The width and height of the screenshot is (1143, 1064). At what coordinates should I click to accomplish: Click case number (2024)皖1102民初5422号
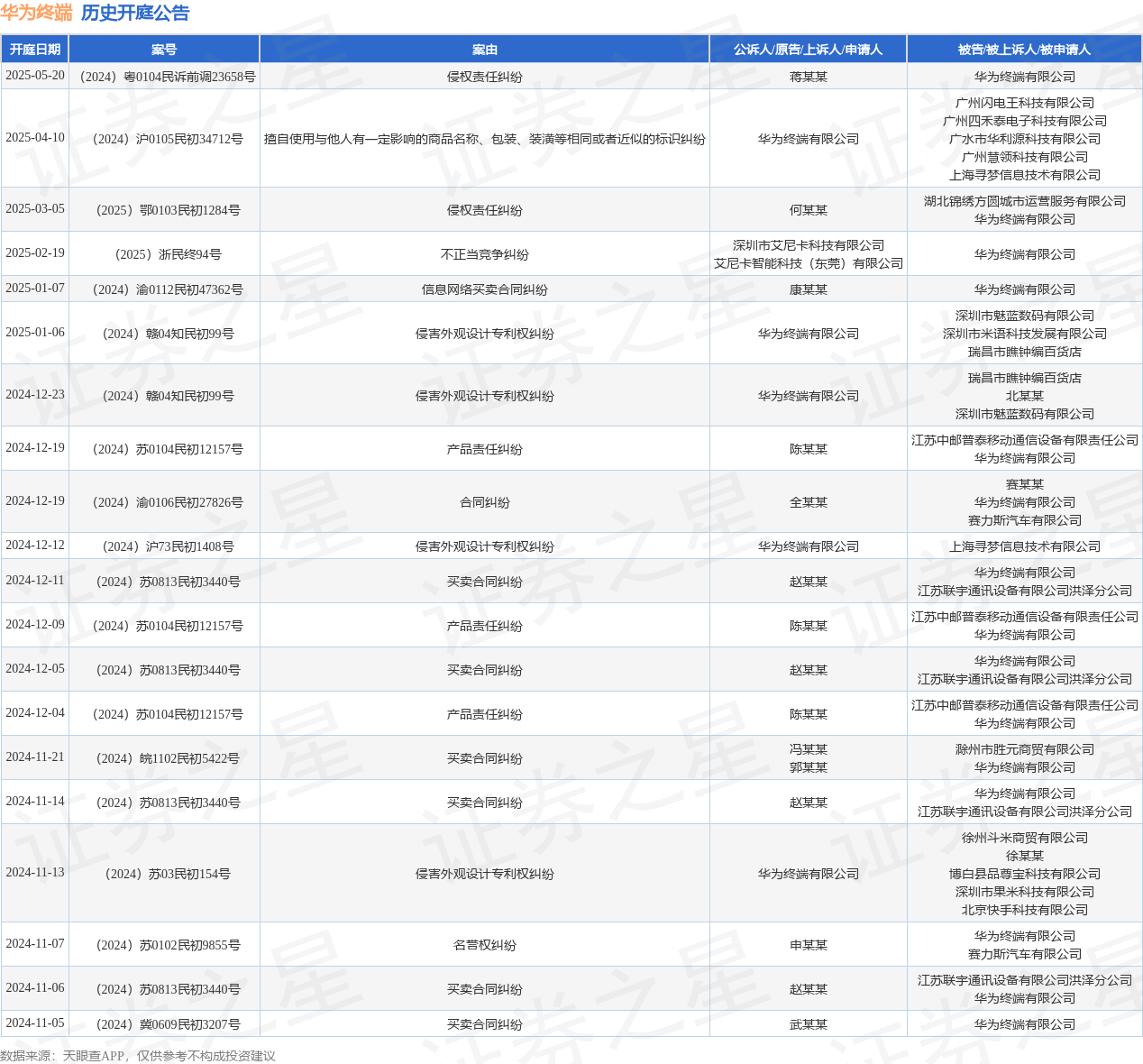pyautogui.click(x=164, y=758)
